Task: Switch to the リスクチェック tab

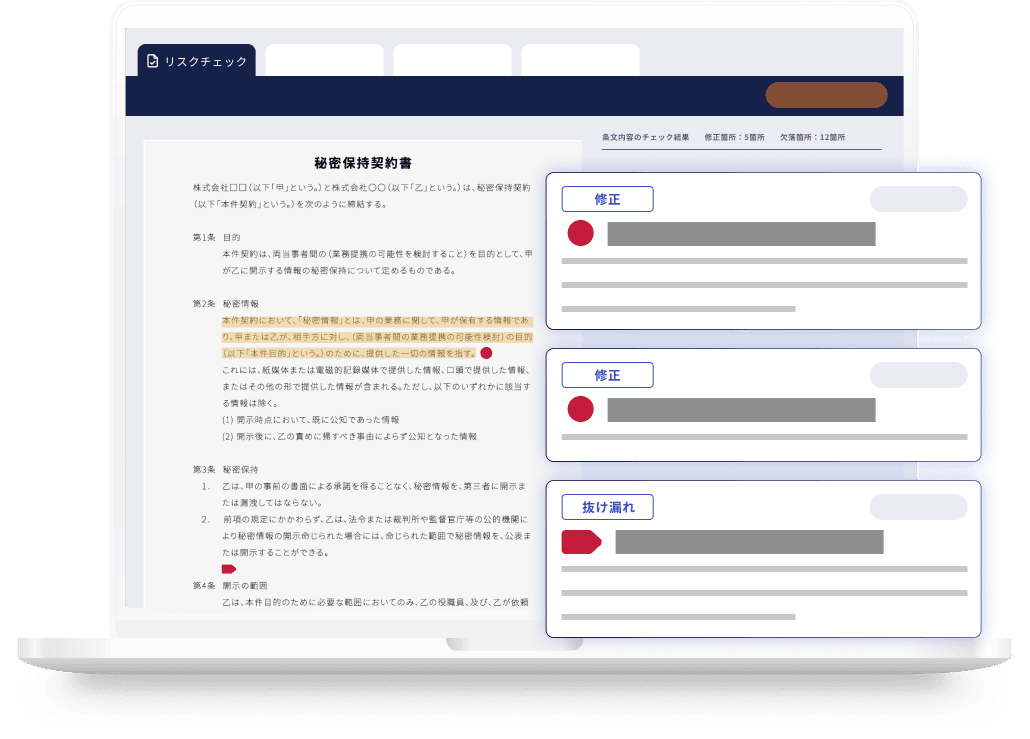Action: pyautogui.click(x=197, y=61)
